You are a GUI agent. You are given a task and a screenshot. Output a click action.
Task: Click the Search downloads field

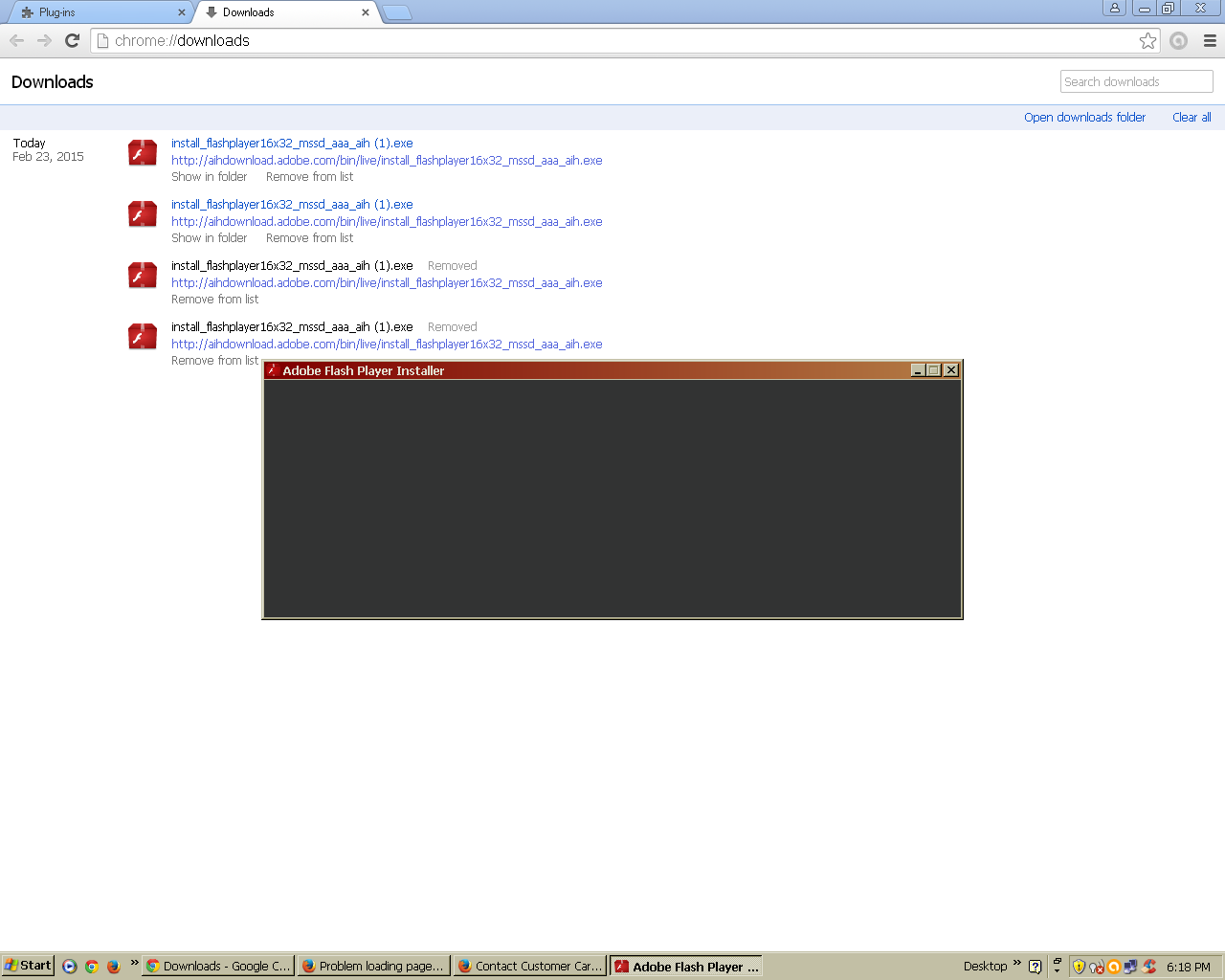pyautogui.click(x=1135, y=80)
